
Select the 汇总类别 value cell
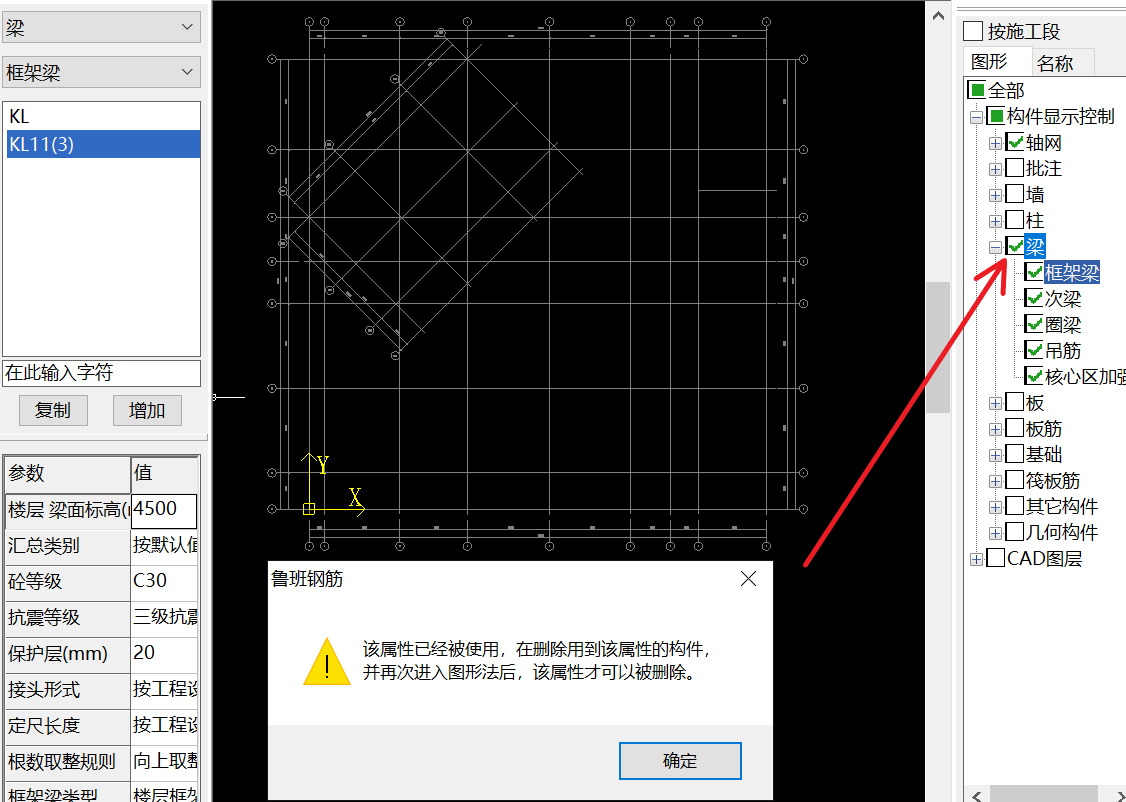[164, 546]
